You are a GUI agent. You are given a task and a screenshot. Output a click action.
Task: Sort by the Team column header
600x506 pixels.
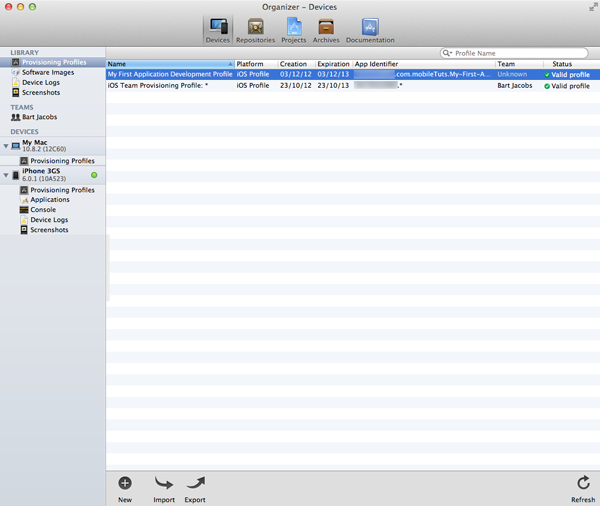coord(519,64)
